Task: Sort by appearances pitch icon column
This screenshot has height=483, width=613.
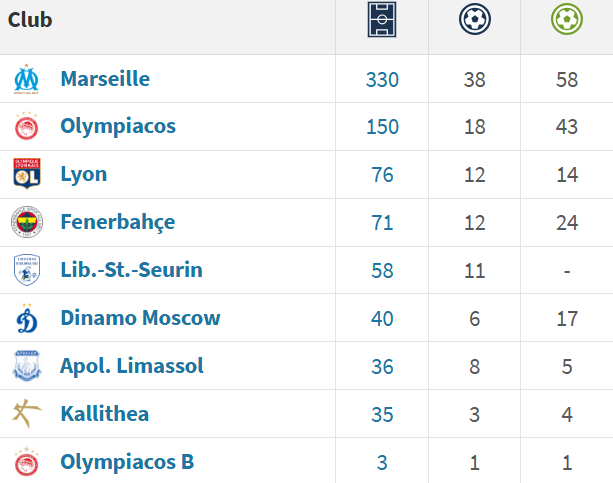Action: pyautogui.click(x=382, y=21)
